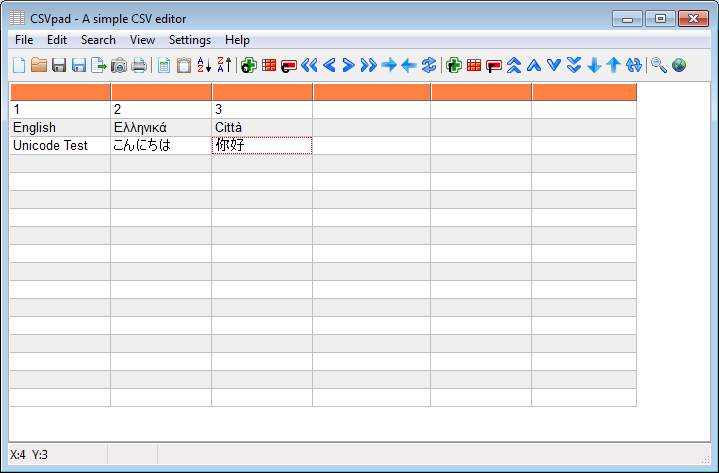Select the cell containing Ελληνικά

coord(160,127)
